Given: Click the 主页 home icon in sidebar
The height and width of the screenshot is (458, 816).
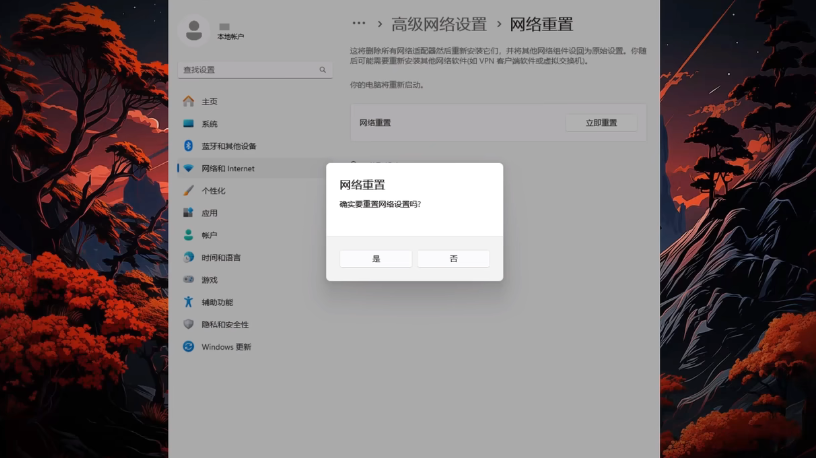Looking at the screenshot, I should pos(188,102).
